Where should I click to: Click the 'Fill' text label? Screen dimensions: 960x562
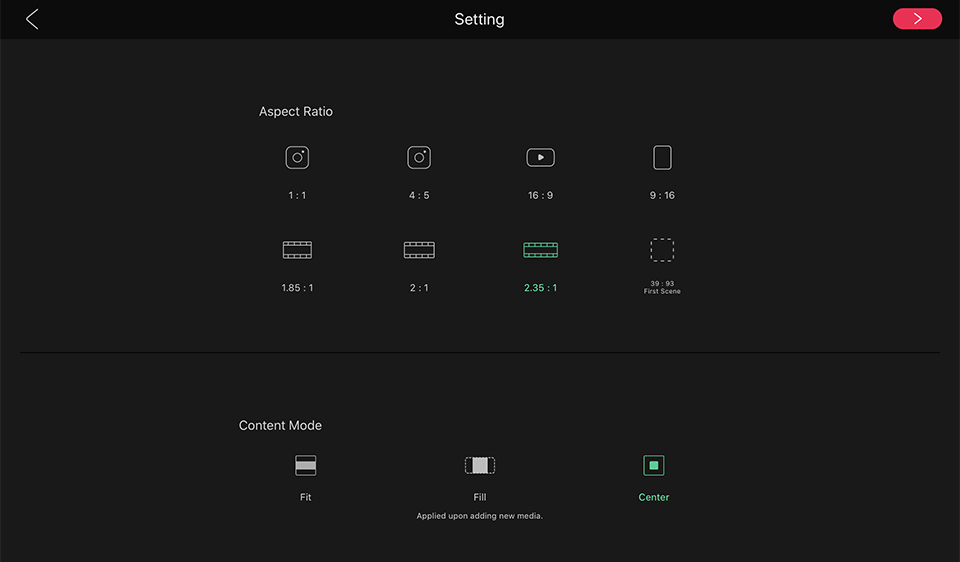(x=479, y=497)
